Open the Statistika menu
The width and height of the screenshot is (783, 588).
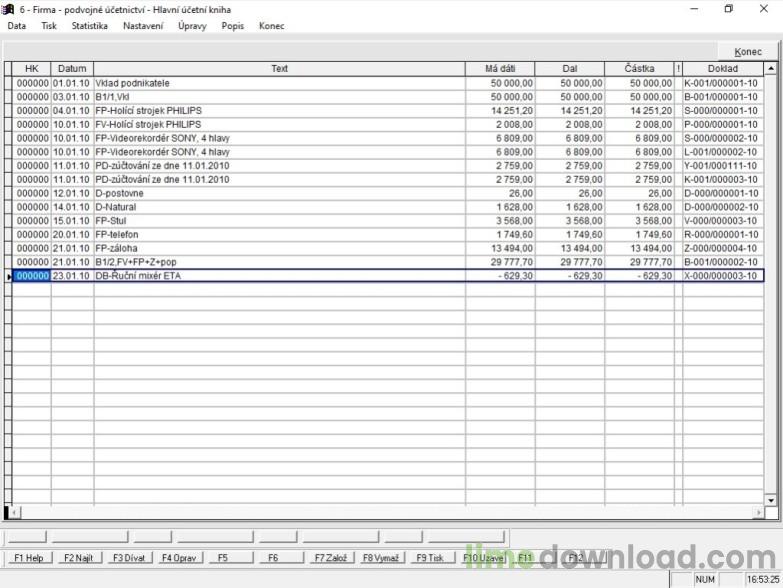coord(89,26)
